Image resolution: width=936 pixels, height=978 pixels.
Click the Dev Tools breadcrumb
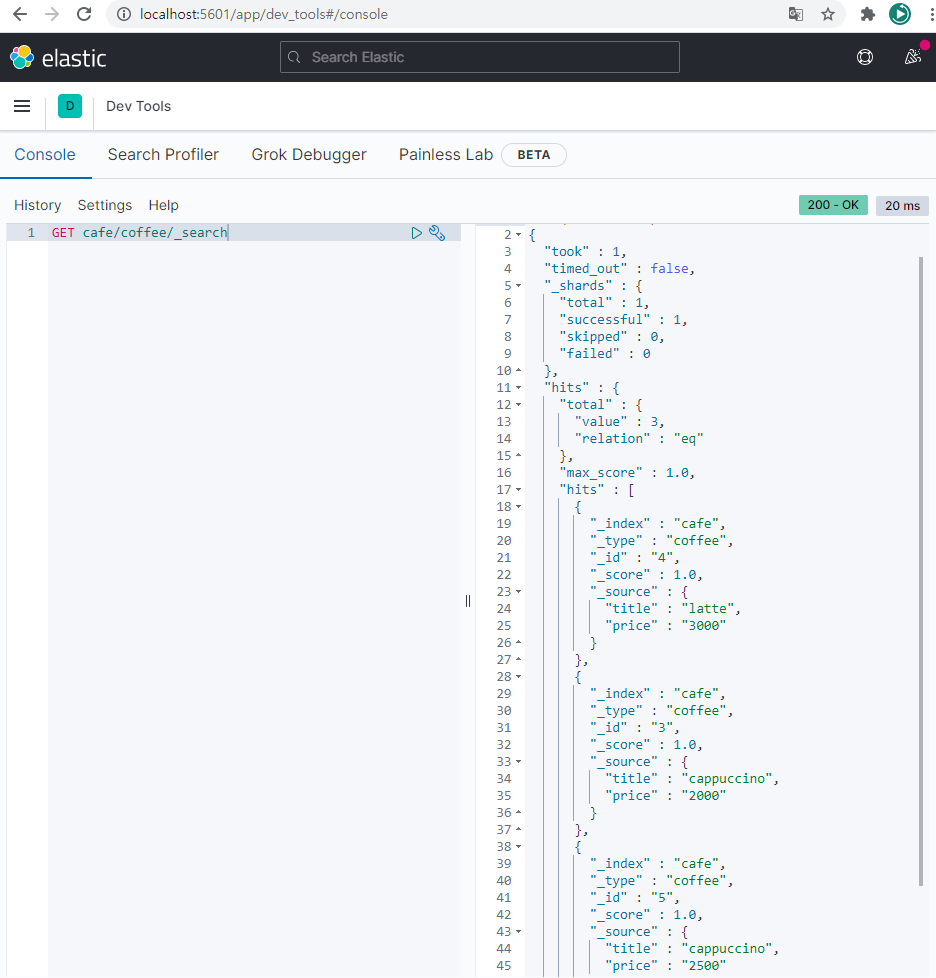point(138,106)
